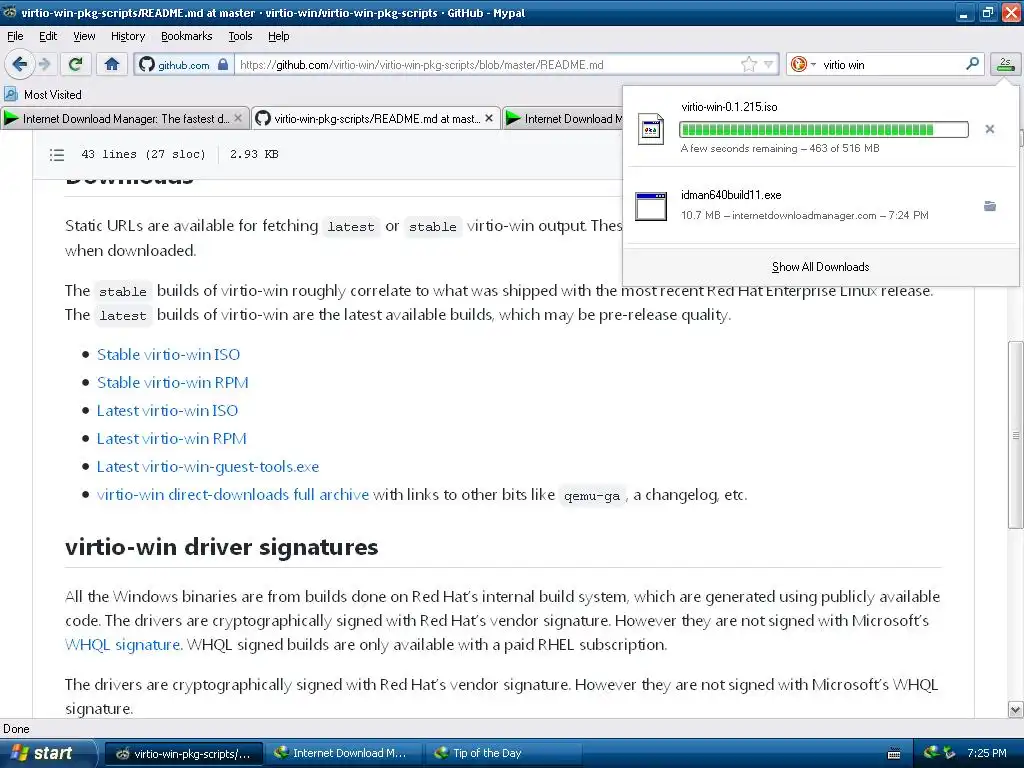Screen dimensions: 1024x768
Task: Open virtio-win direct-downloads full archive link
Action: coord(232,494)
